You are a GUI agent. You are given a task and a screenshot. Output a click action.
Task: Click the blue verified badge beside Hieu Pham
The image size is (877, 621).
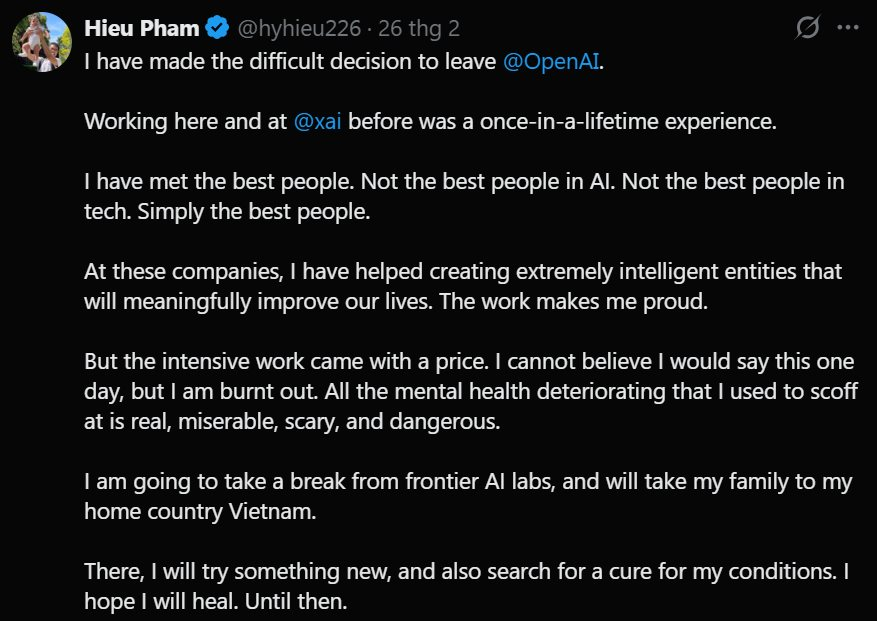tap(219, 27)
